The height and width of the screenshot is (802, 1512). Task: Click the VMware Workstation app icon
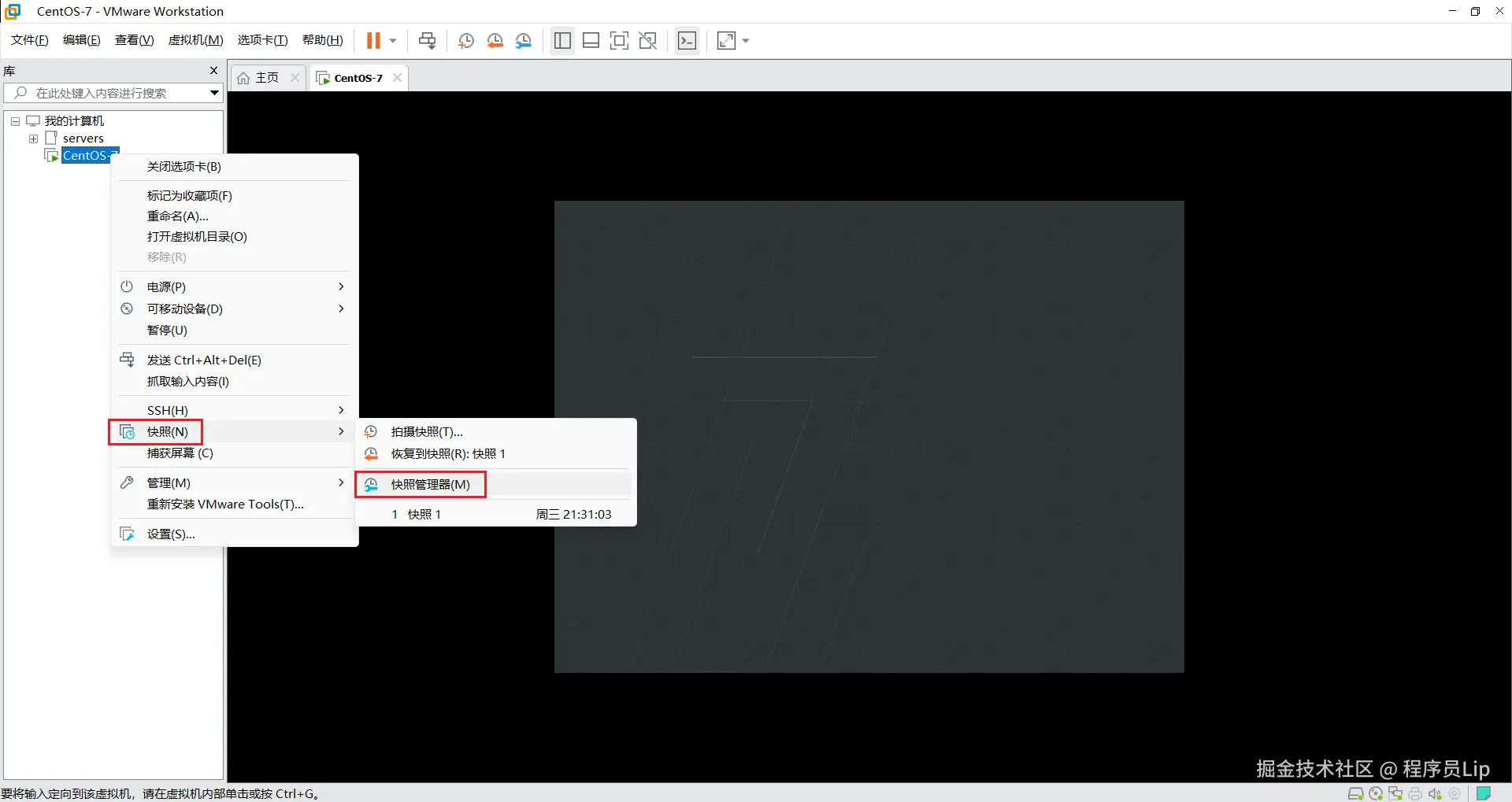click(13, 11)
